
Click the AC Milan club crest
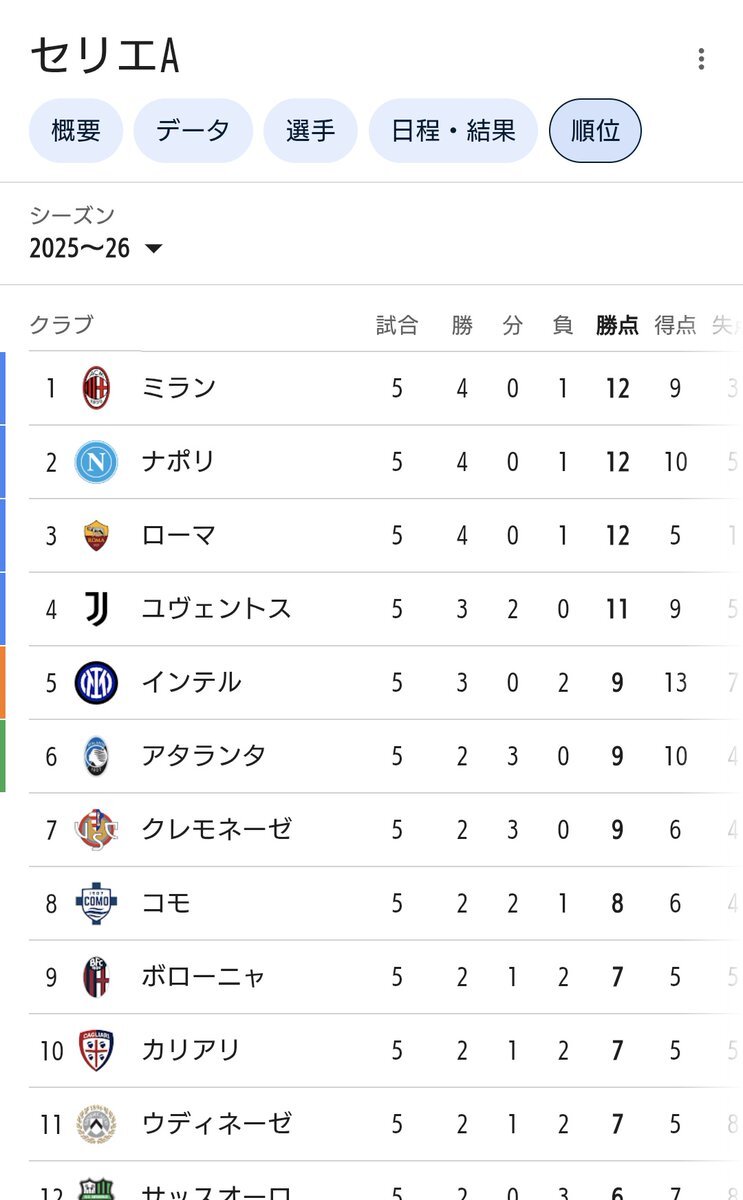96,388
